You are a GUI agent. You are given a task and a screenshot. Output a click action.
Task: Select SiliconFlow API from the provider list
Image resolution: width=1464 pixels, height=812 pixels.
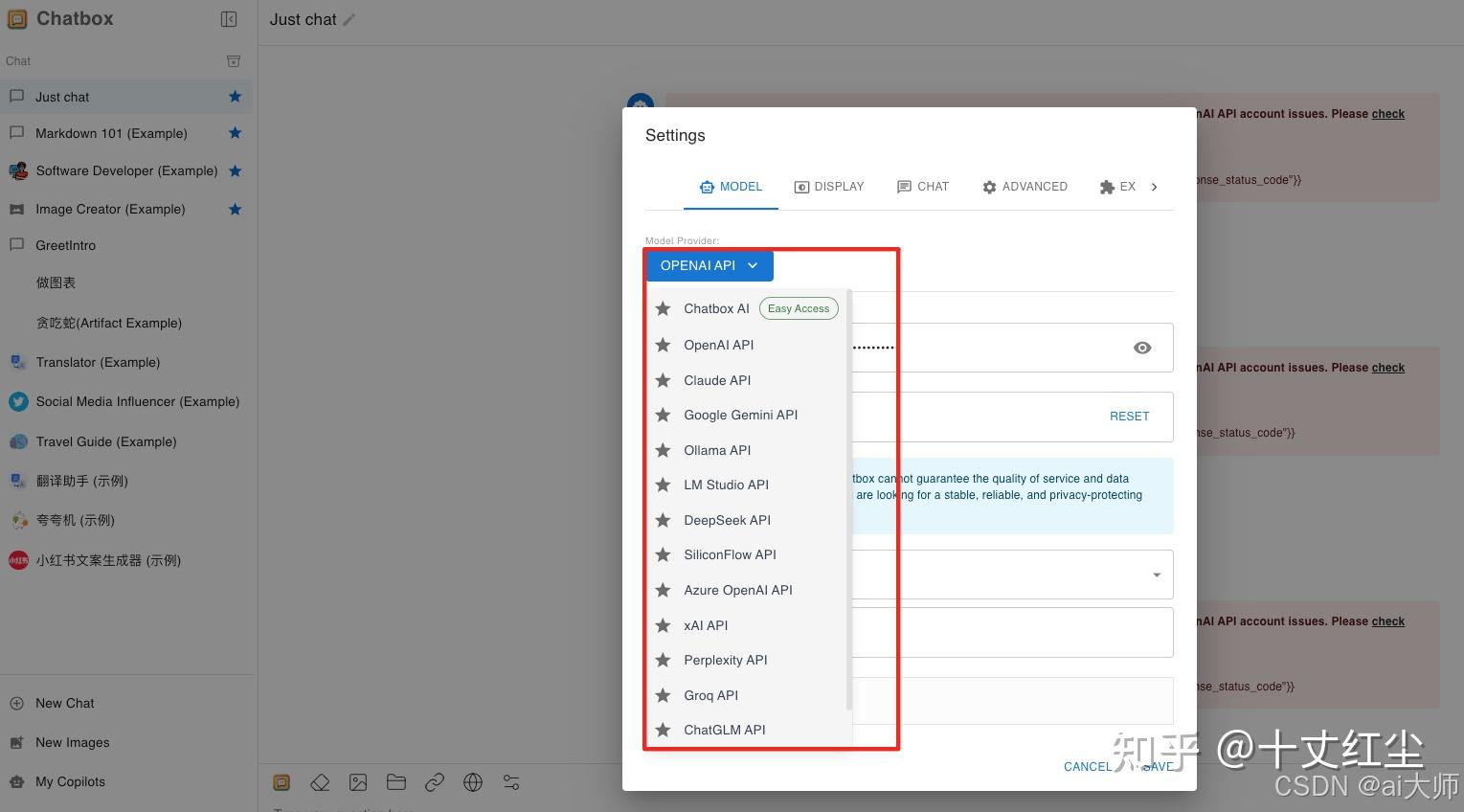coord(748,554)
